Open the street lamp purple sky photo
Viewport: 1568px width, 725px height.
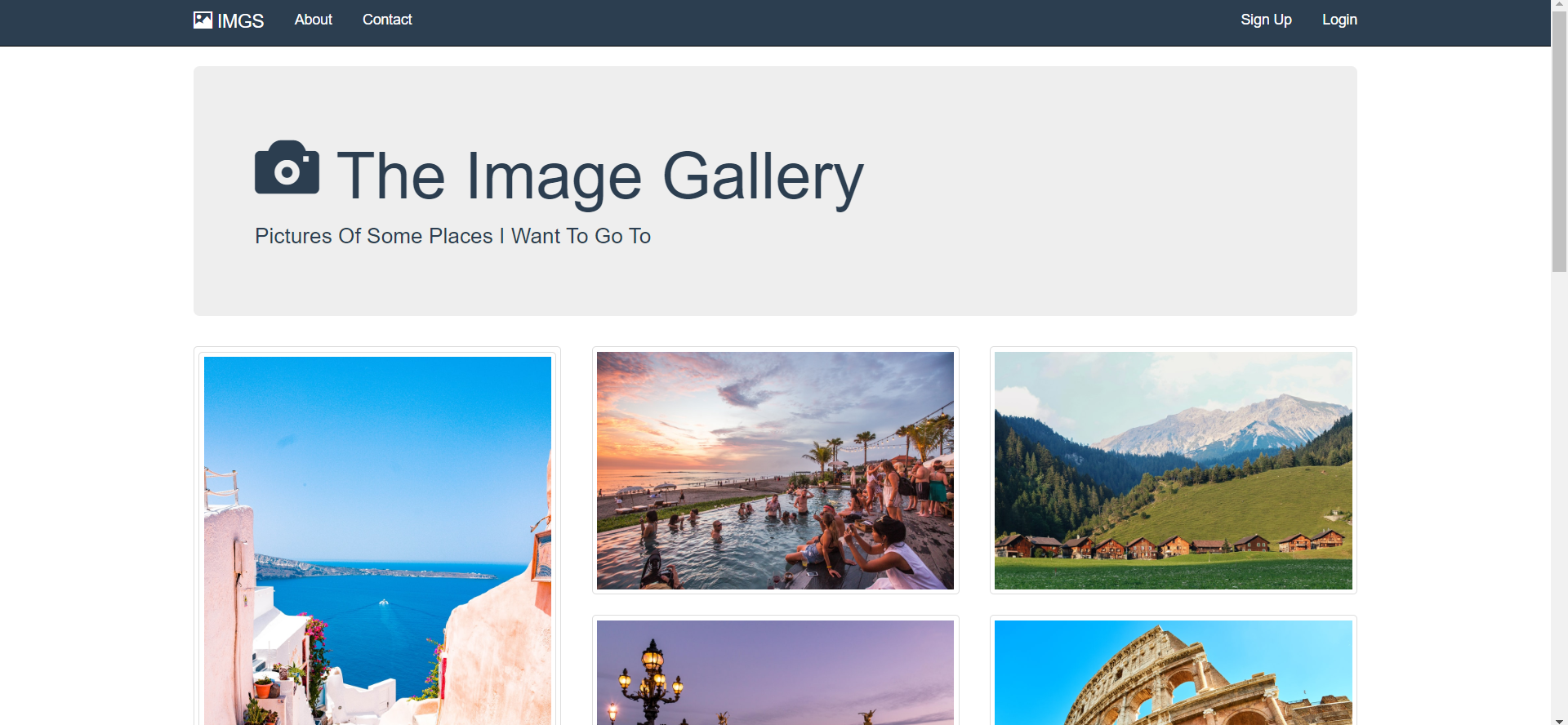click(775, 672)
